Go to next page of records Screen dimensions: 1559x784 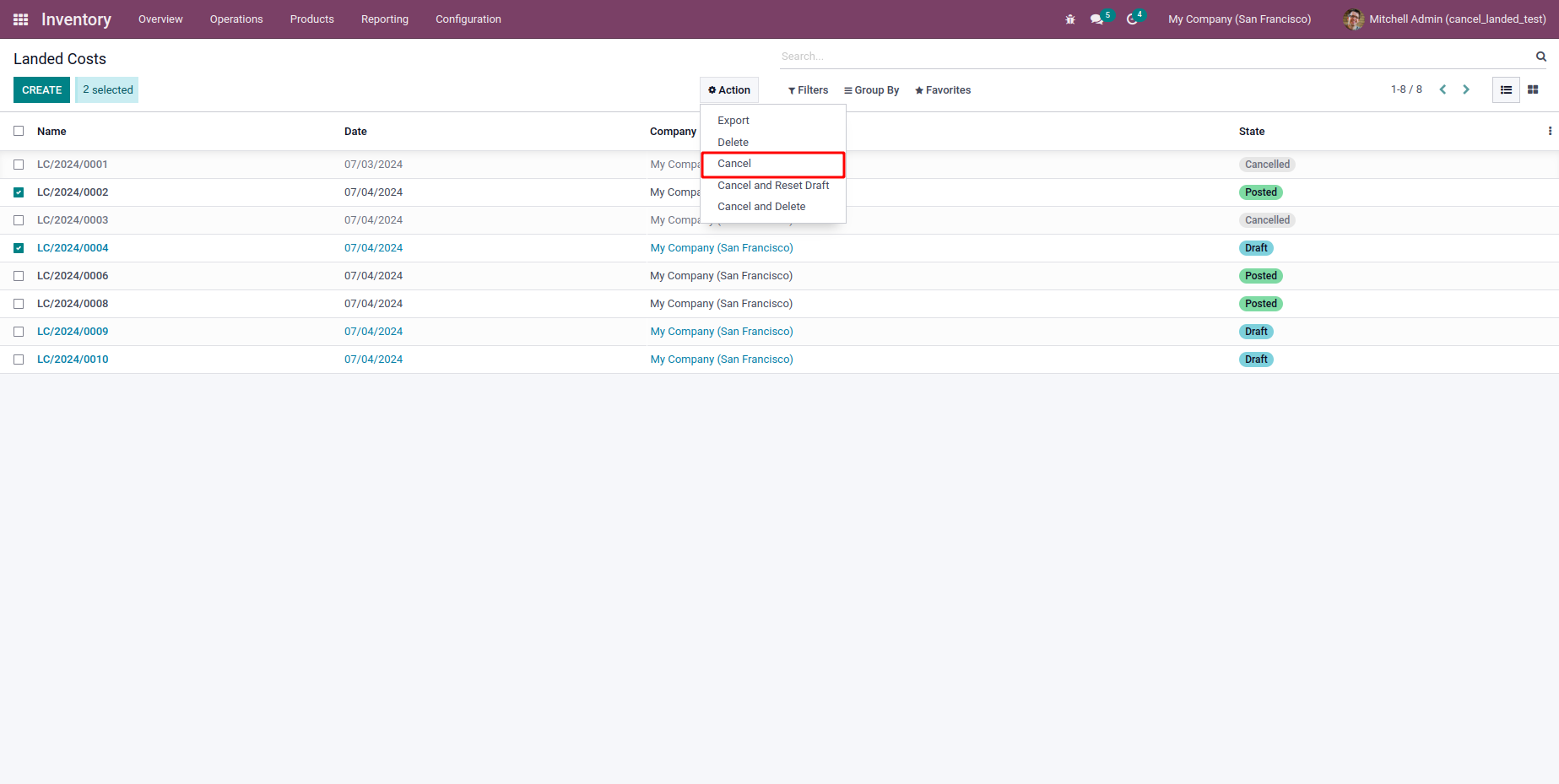click(x=1466, y=89)
